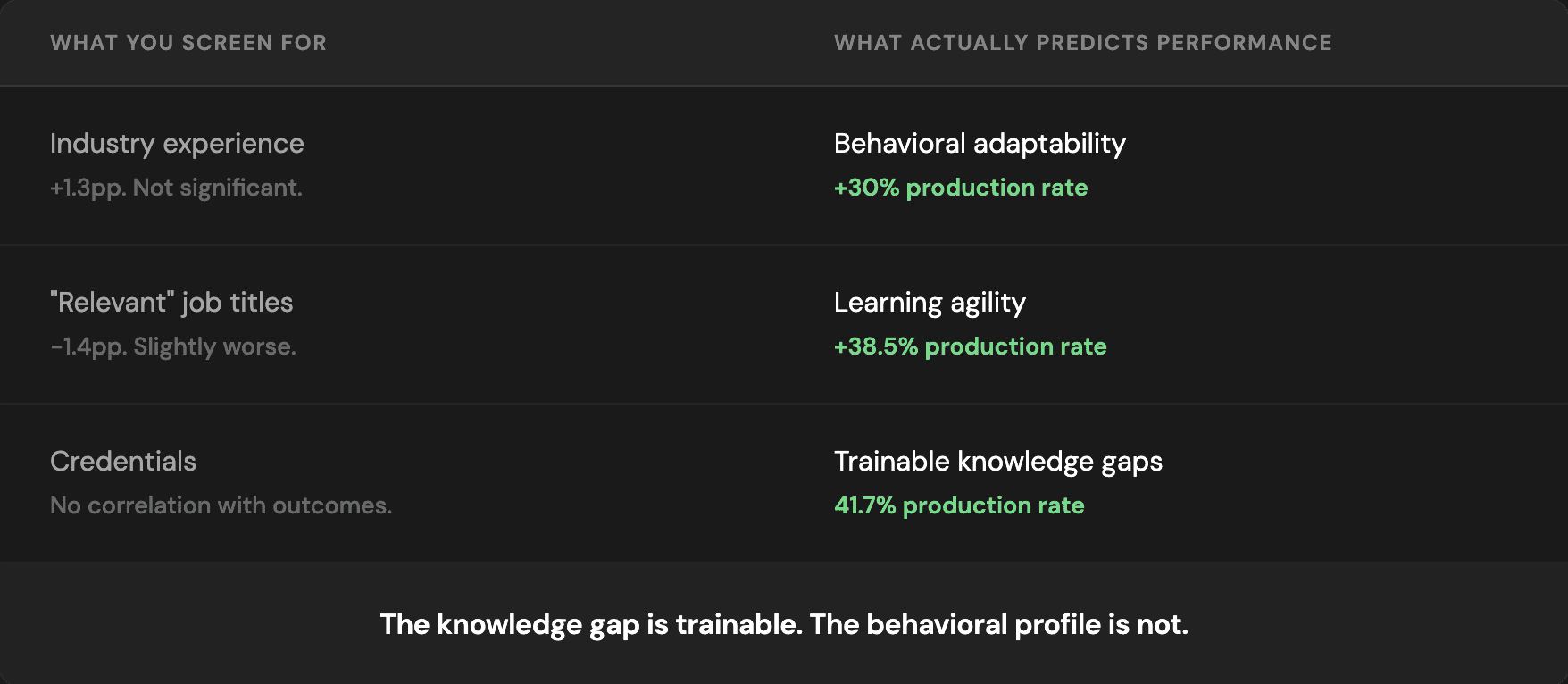Click the green '41.7% production rate' text

[959, 505]
